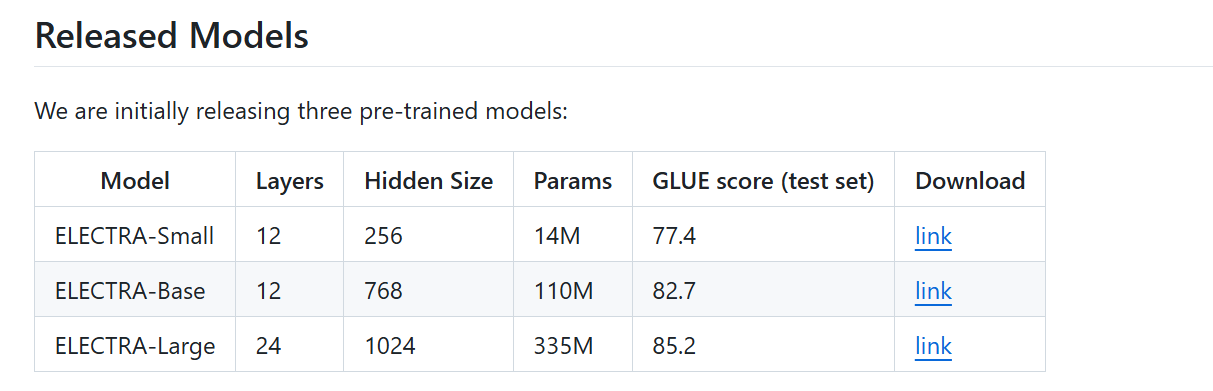The image size is (1213, 391).
Task: Open the ELECTRA-Large download link
Action: click(933, 347)
